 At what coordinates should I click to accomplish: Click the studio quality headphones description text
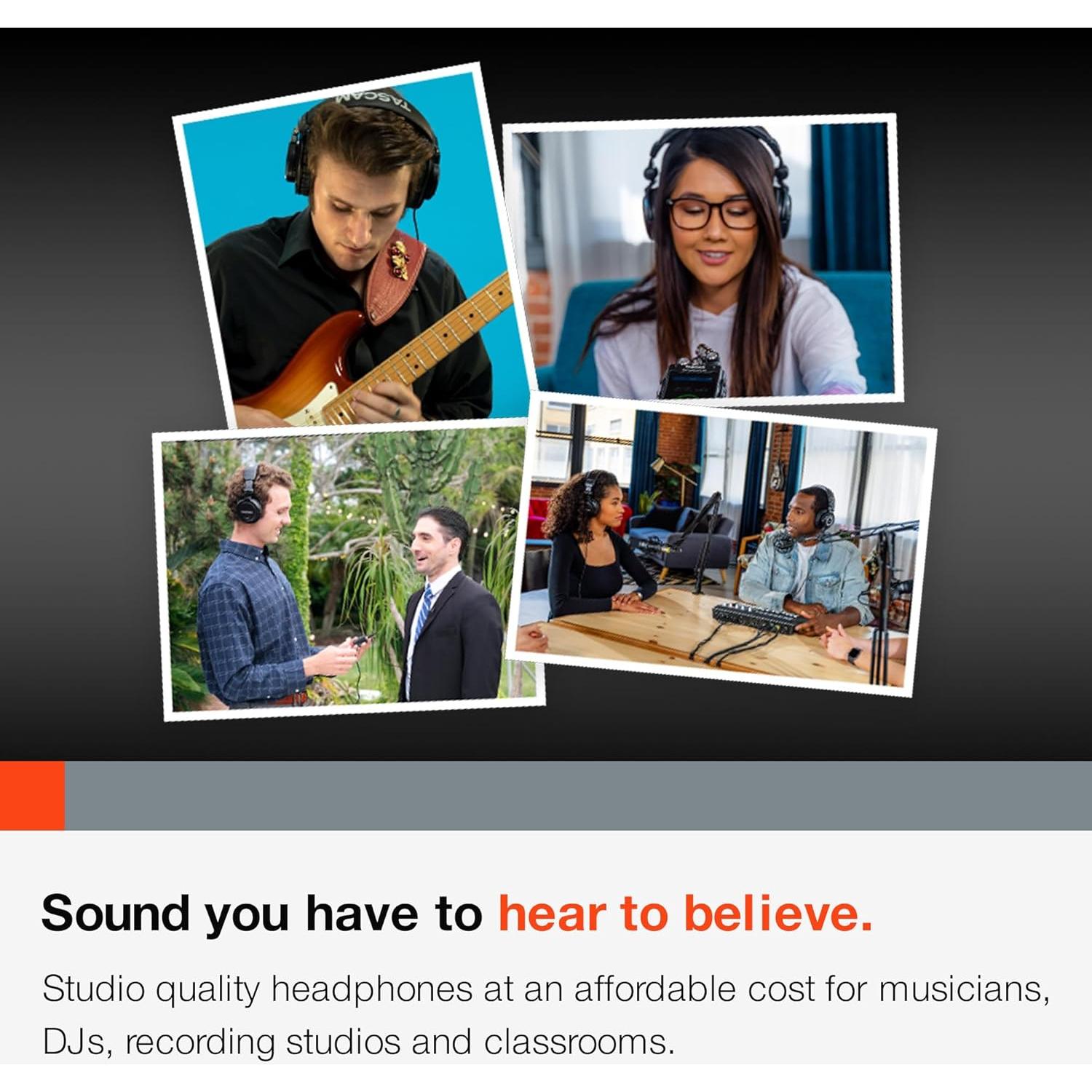pyautogui.click(x=546, y=1016)
